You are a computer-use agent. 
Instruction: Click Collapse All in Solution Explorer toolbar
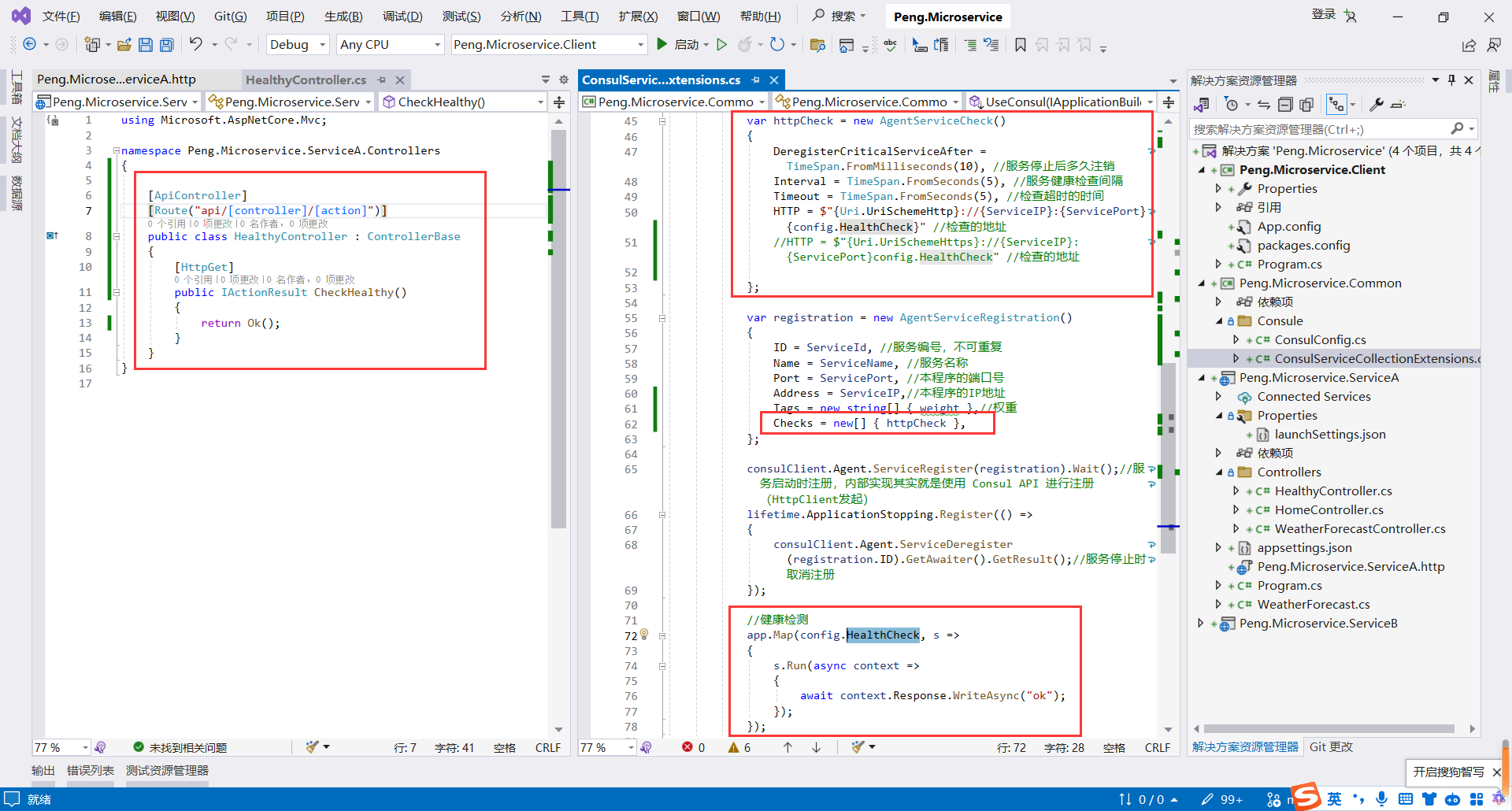1285,105
